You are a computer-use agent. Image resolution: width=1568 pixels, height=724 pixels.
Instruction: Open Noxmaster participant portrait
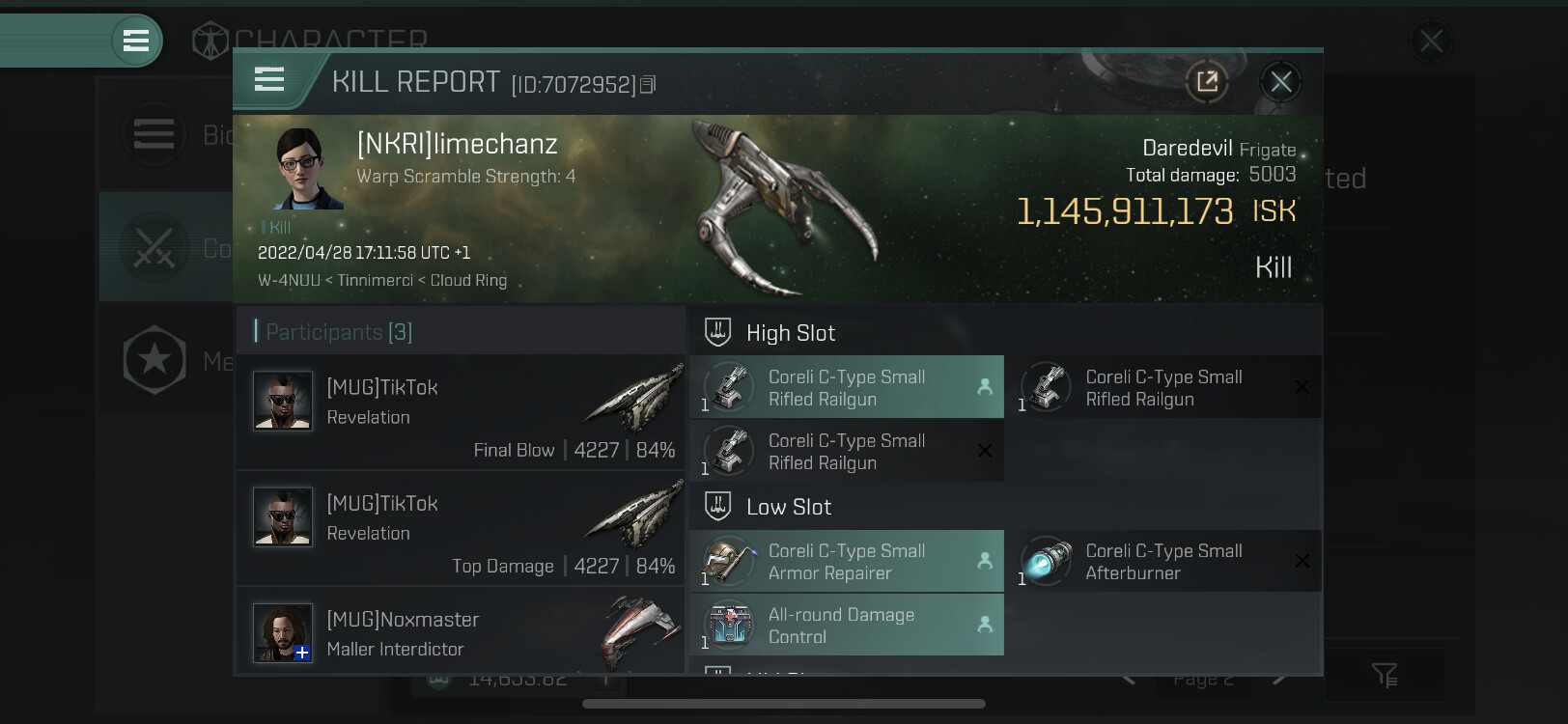coord(283,633)
